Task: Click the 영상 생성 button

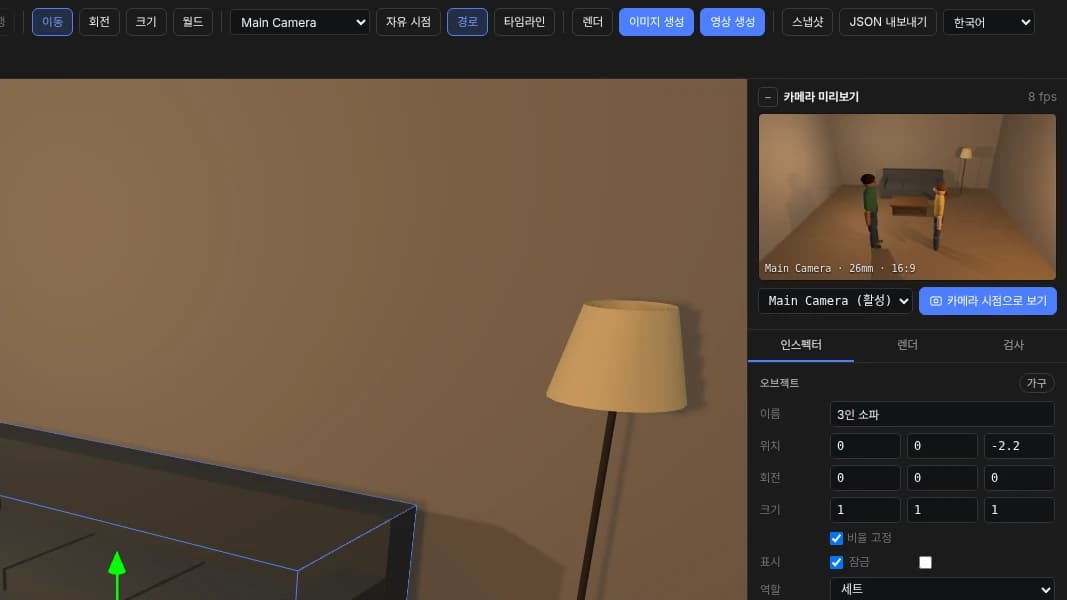Action: [732, 22]
